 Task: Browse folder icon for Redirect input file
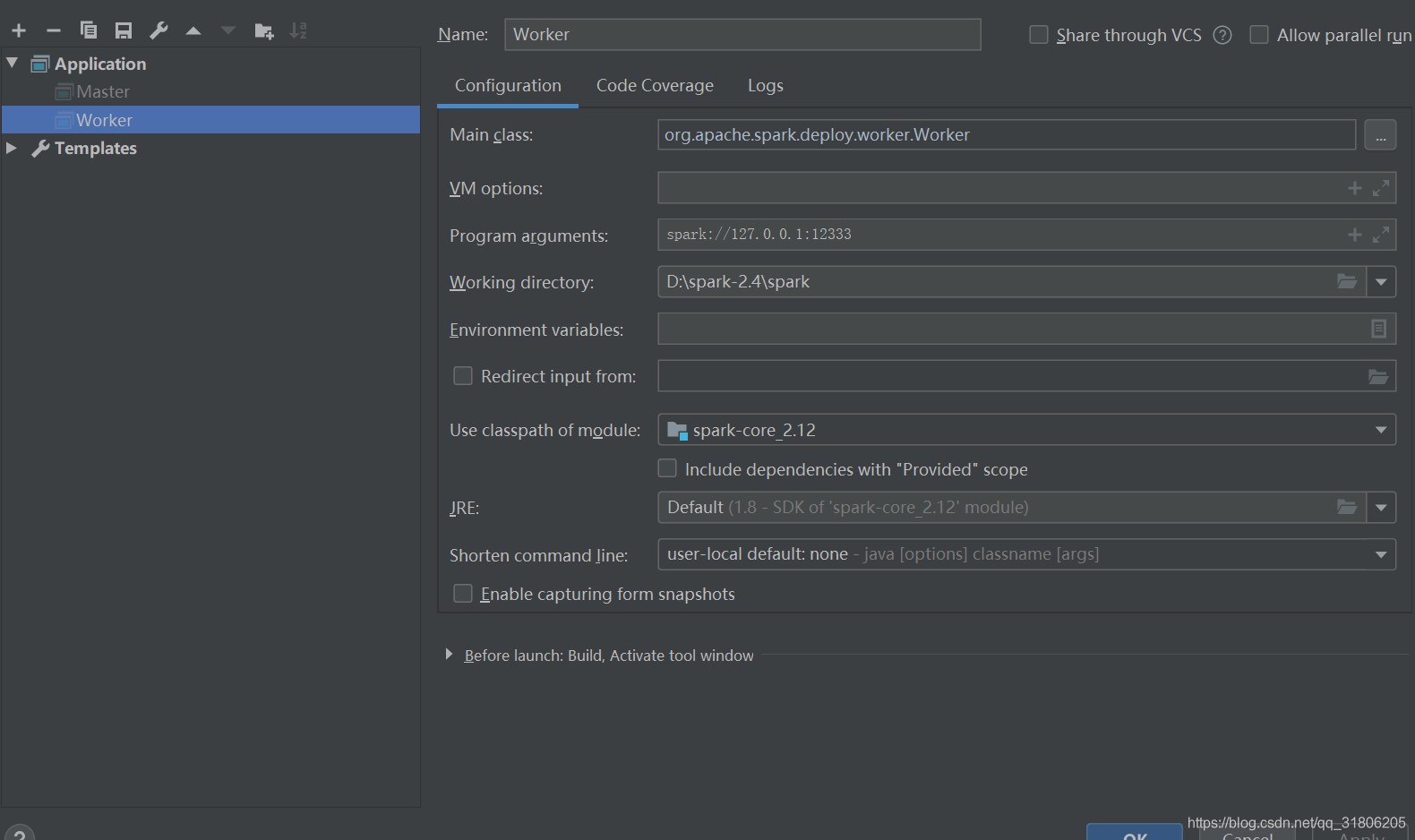(1378, 377)
